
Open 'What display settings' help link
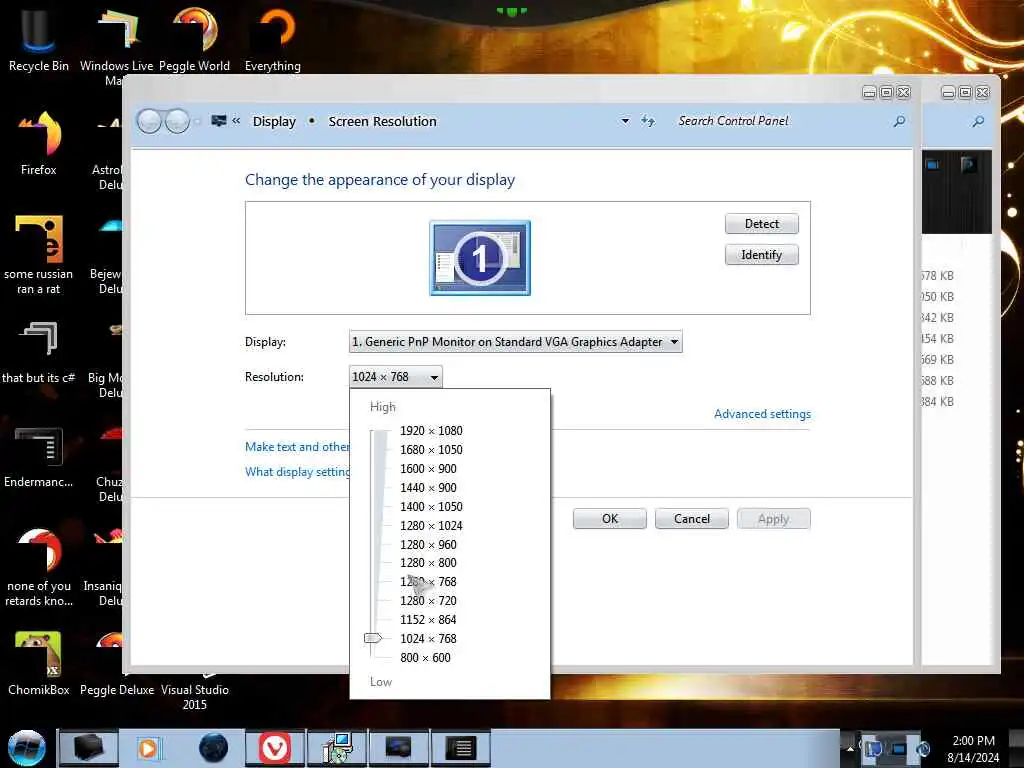(x=297, y=472)
